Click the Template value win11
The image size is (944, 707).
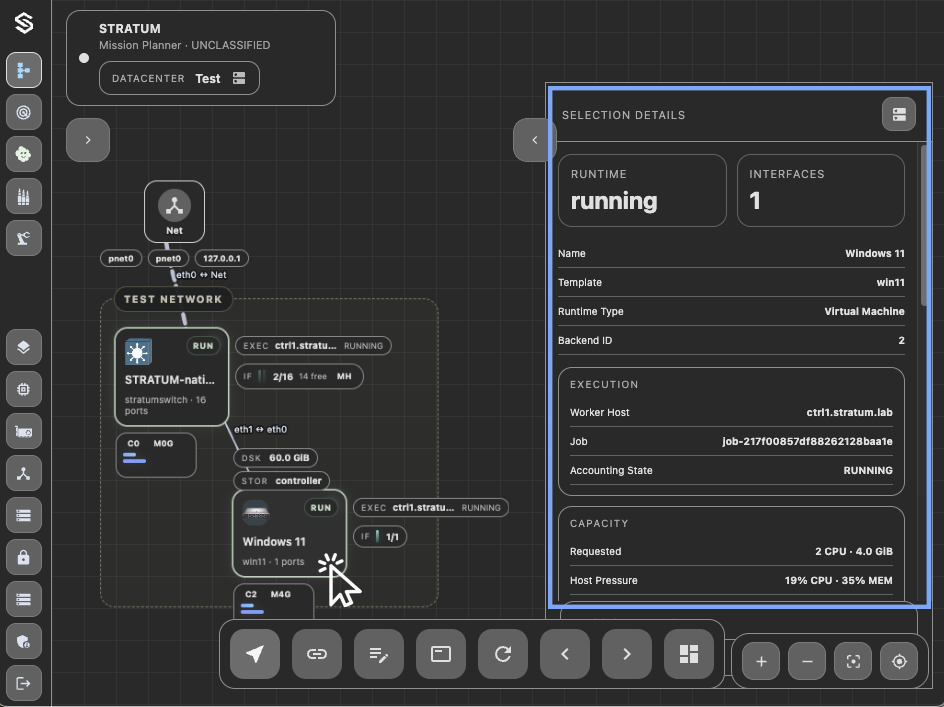click(x=890, y=282)
